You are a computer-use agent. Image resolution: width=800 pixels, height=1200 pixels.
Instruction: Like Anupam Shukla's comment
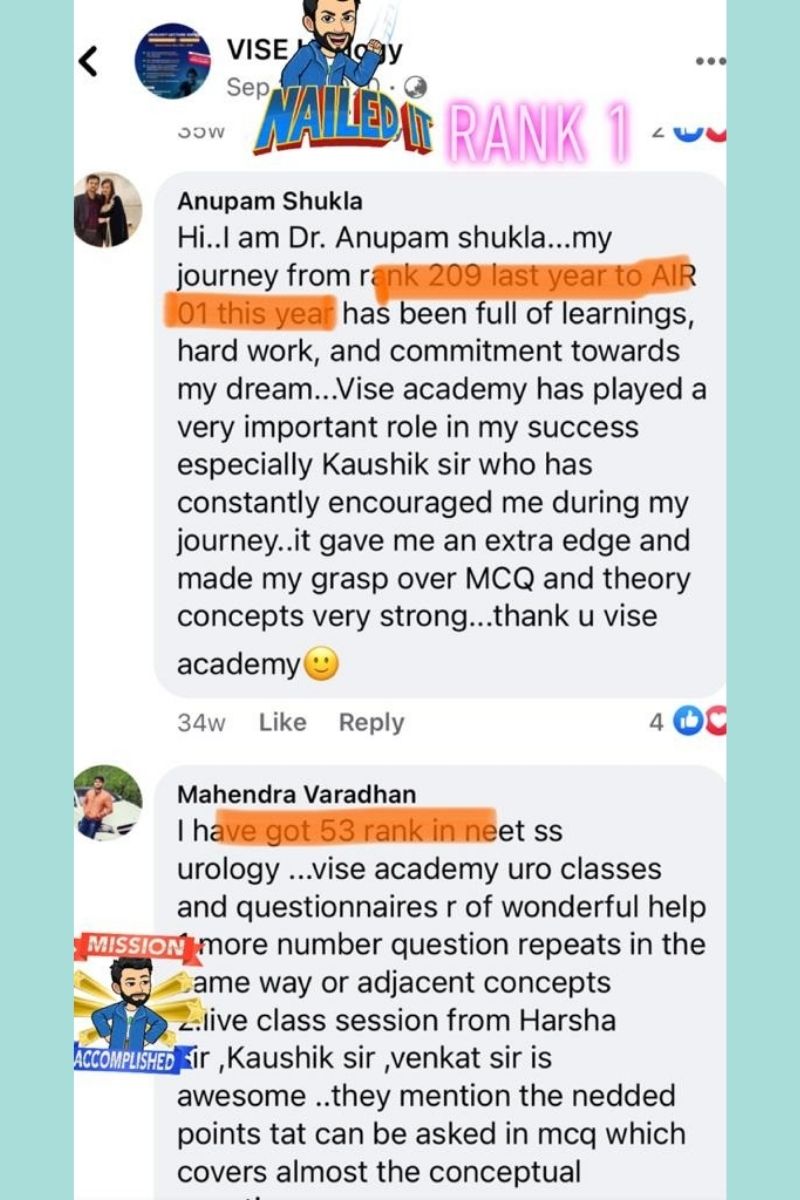(282, 722)
